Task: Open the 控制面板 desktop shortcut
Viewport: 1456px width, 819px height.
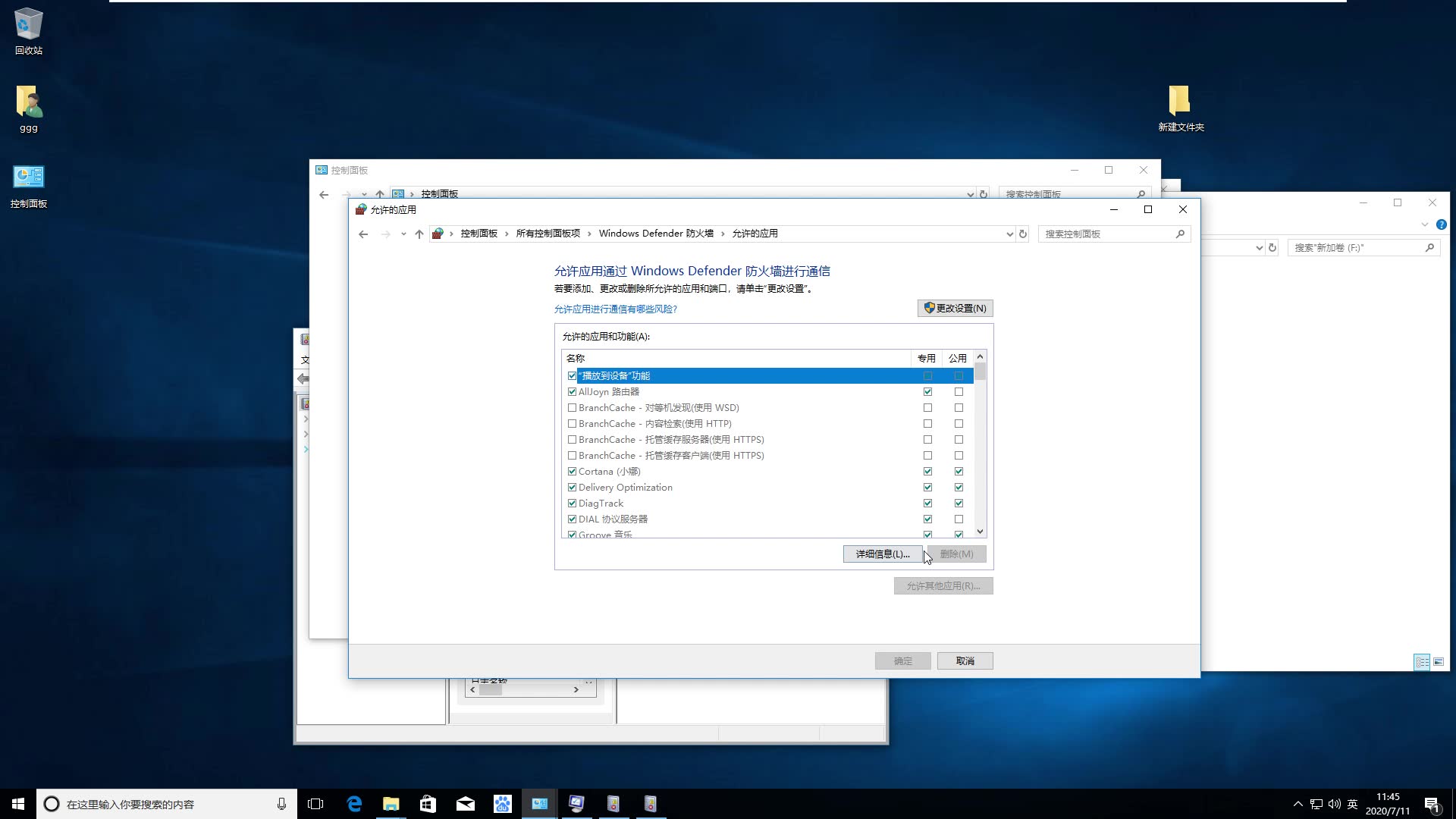Action: [29, 186]
